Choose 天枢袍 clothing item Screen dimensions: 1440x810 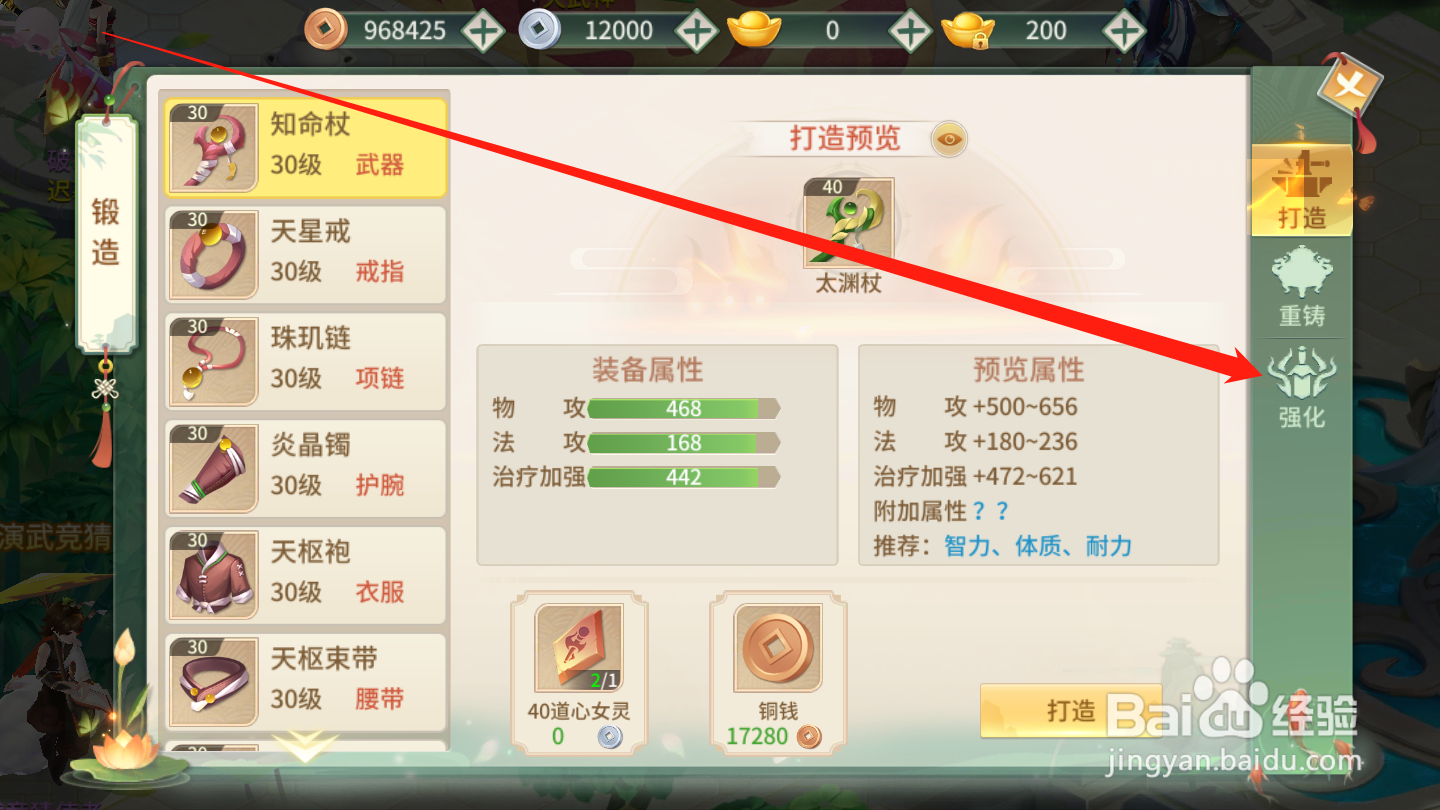(x=305, y=575)
